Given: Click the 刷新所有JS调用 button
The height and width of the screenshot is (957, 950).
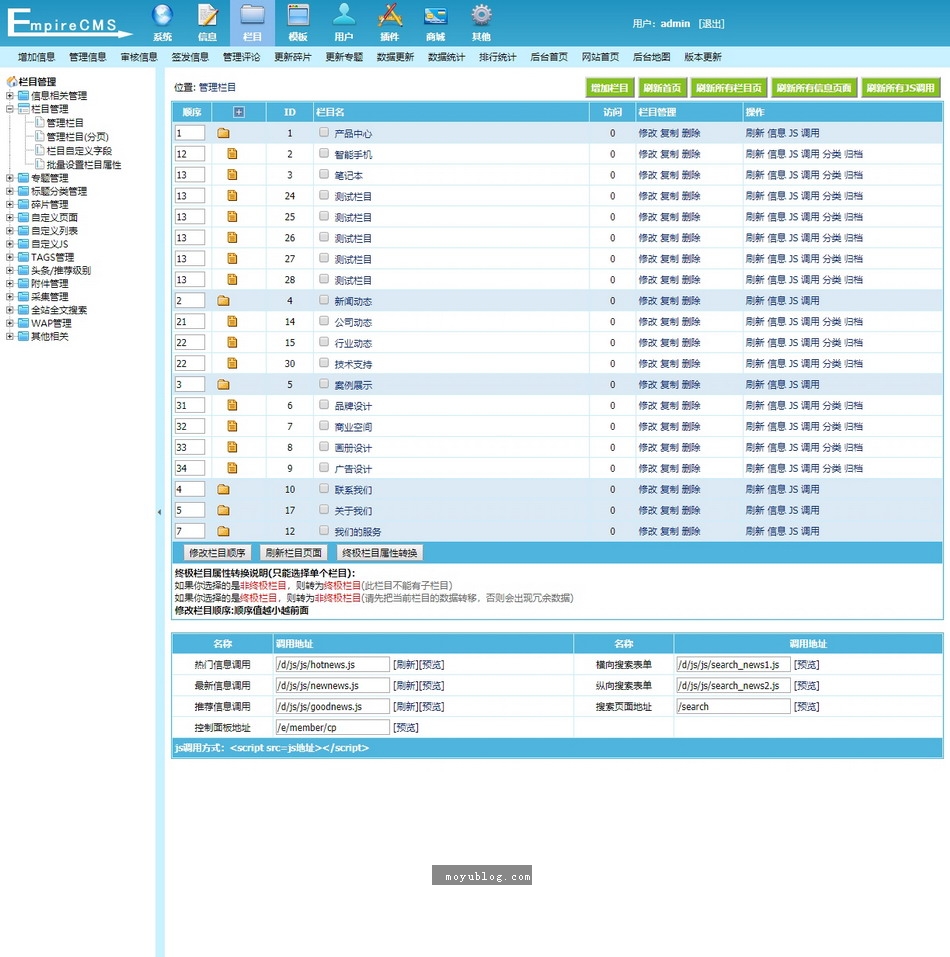Looking at the screenshot, I should coord(901,88).
